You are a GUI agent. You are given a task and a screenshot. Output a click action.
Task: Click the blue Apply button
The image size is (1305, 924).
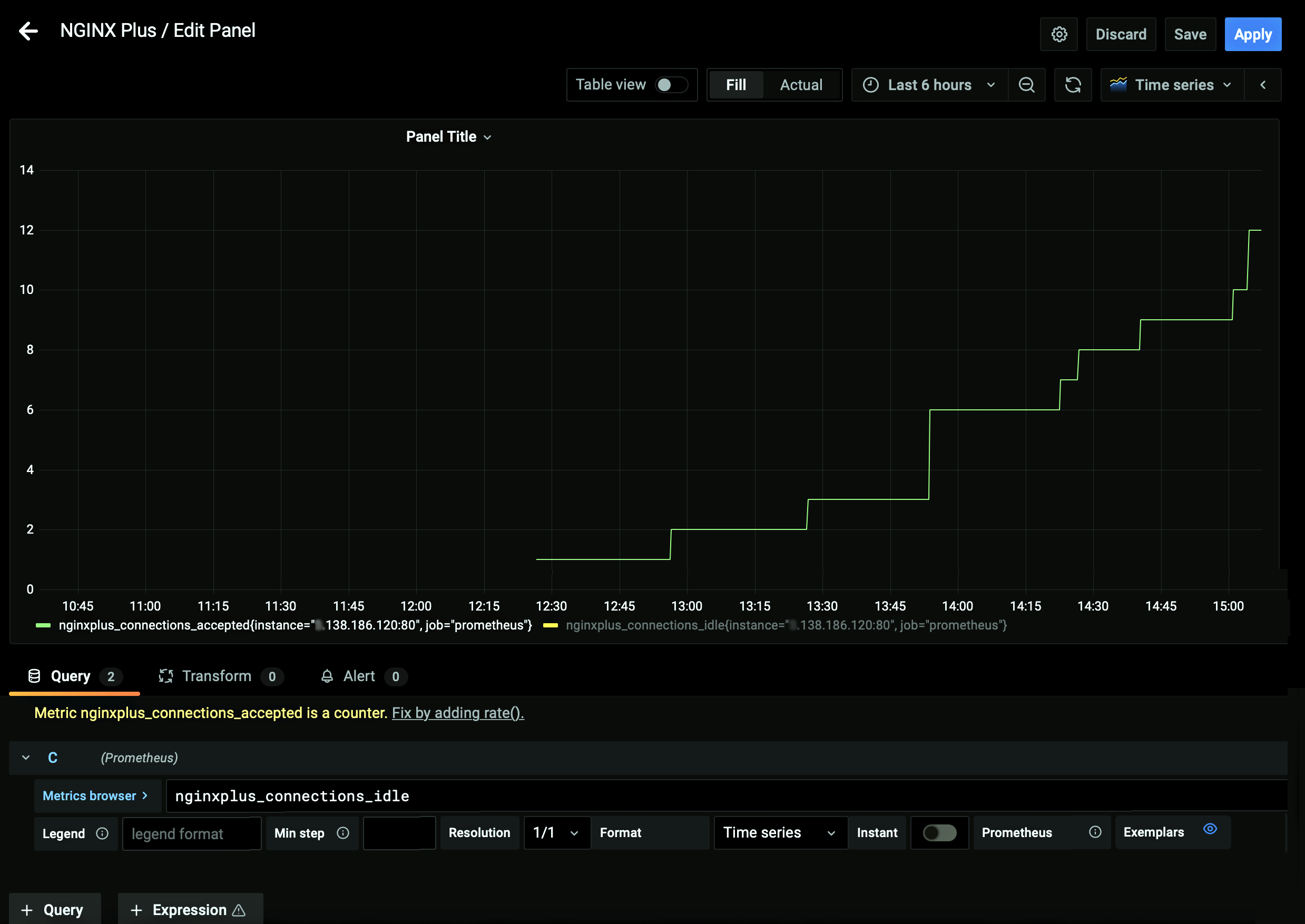pos(1252,34)
